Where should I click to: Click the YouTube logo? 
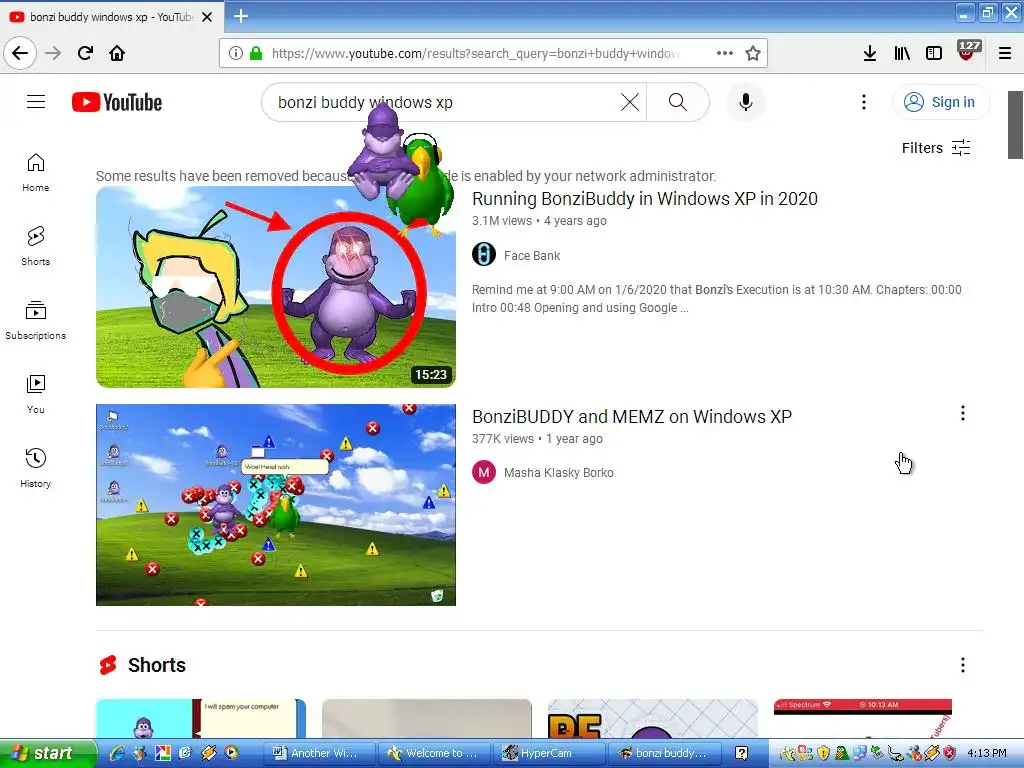tap(117, 103)
